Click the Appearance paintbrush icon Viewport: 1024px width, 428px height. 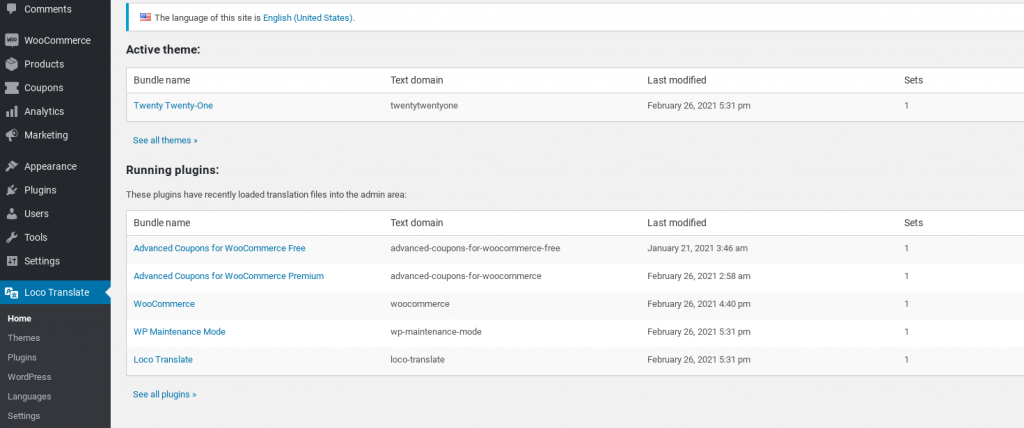(x=11, y=167)
